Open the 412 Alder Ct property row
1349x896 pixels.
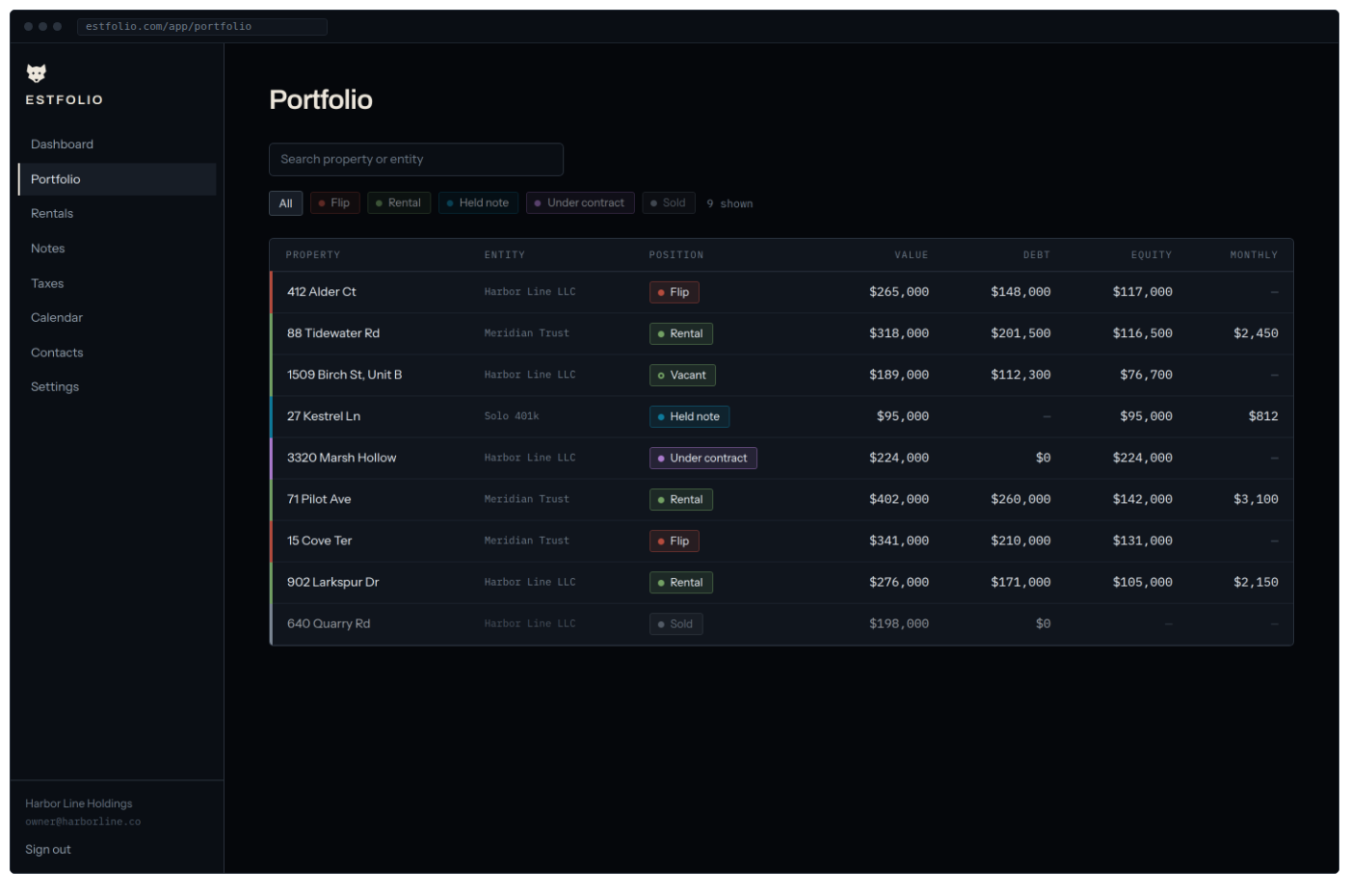781,292
